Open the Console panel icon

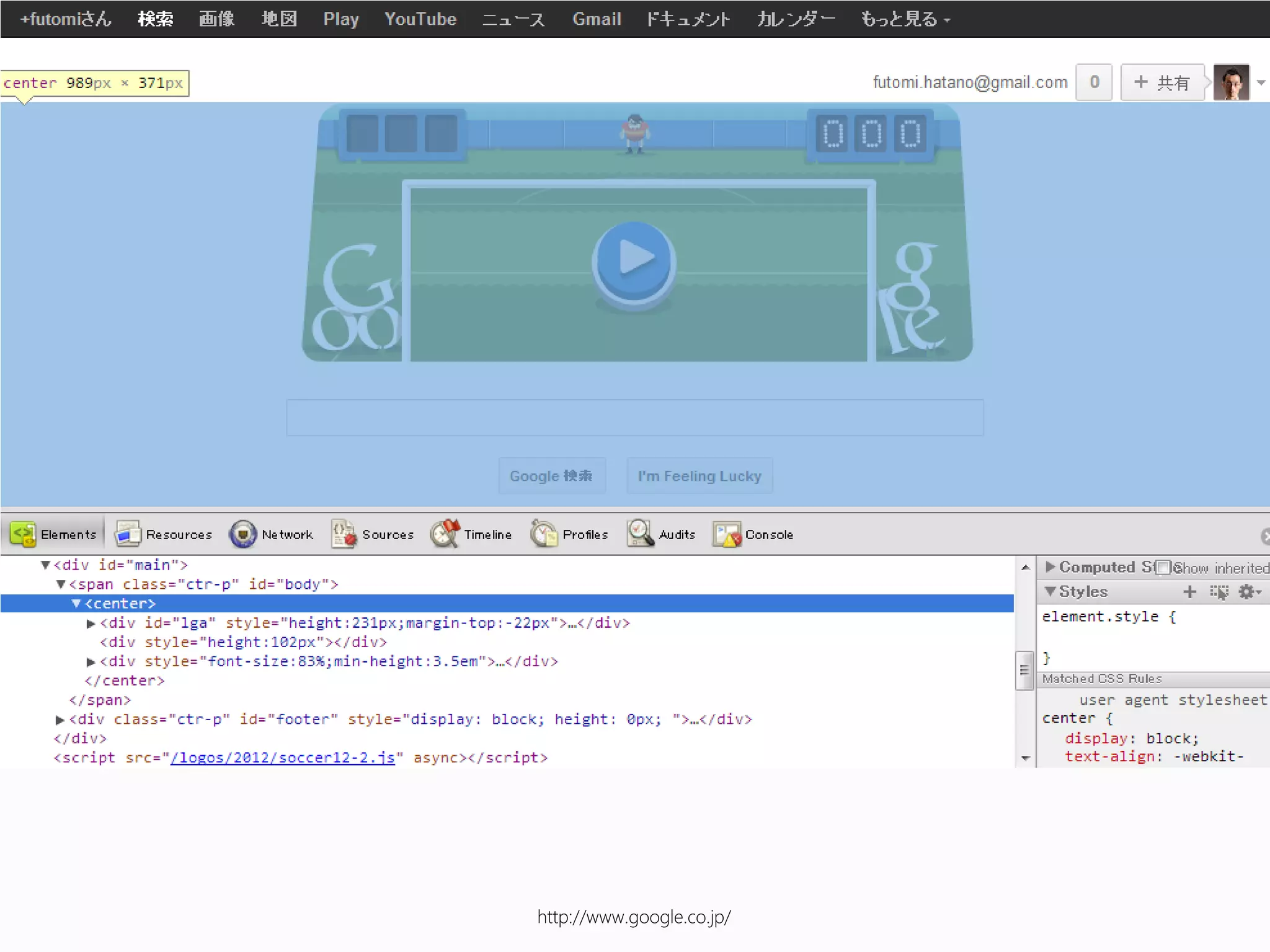[x=727, y=534]
